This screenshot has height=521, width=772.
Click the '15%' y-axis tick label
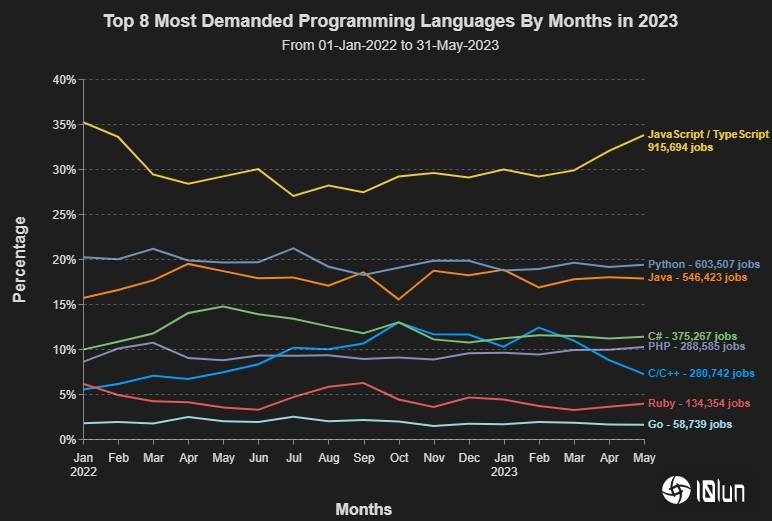64,305
